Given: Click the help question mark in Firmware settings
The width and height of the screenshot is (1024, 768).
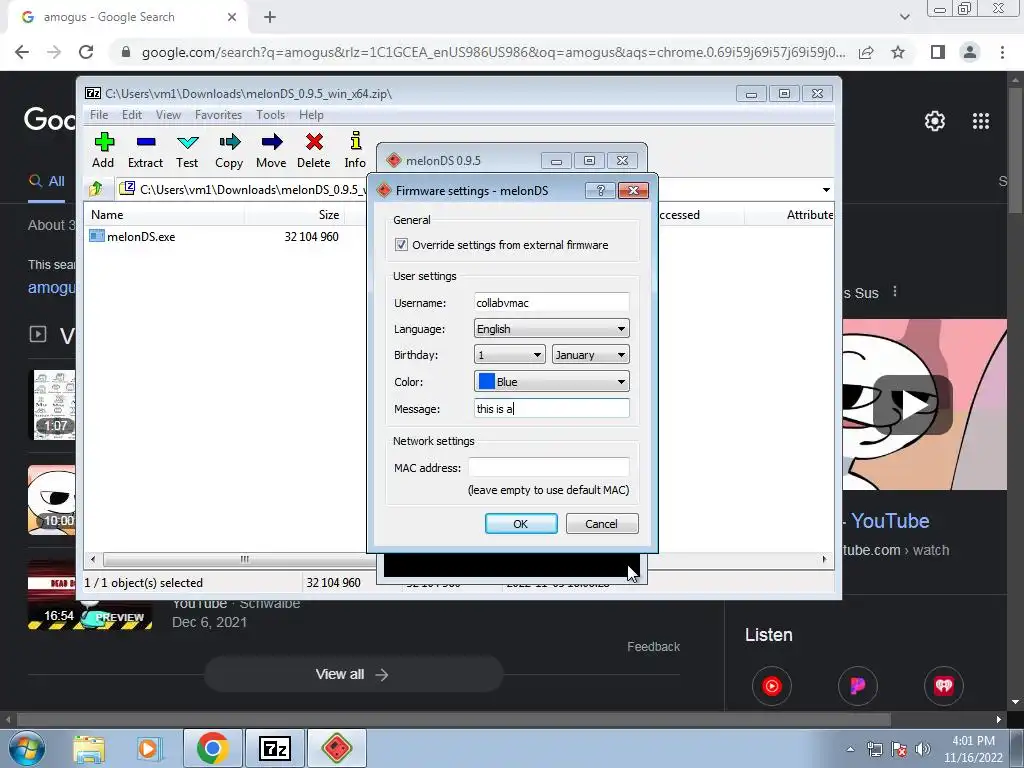Looking at the screenshot, I should 600,190.
